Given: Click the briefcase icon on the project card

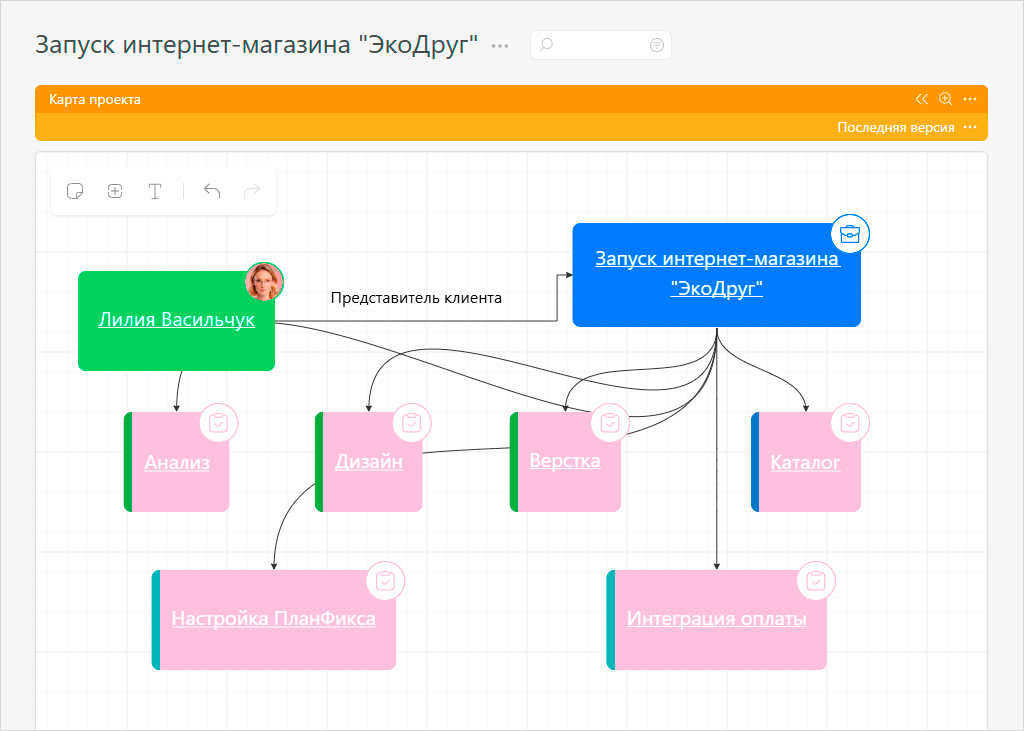Looking at the screenshot, I should (850, 234).
